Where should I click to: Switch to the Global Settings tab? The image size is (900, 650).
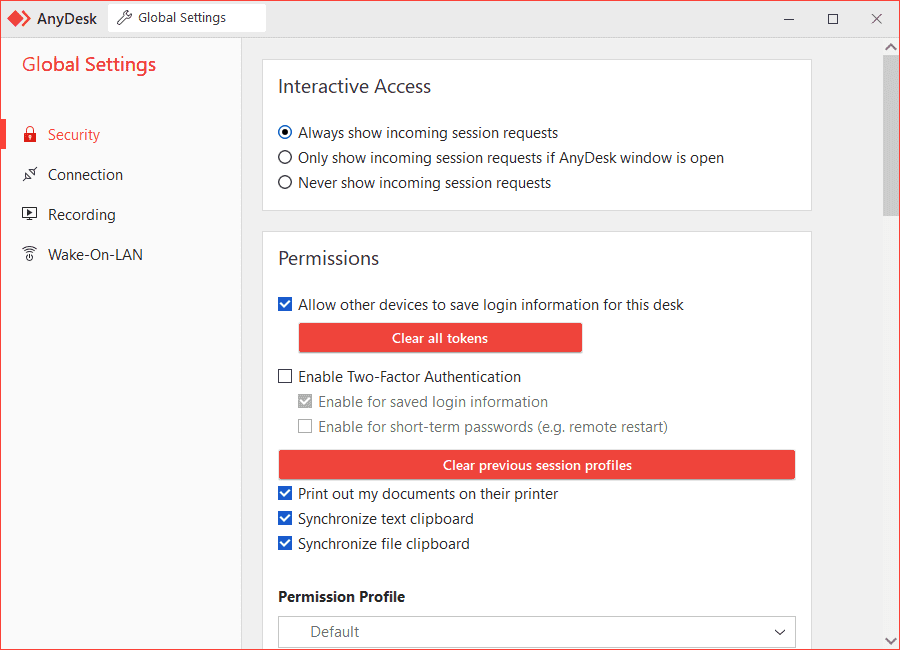click(x=187, y=18)
